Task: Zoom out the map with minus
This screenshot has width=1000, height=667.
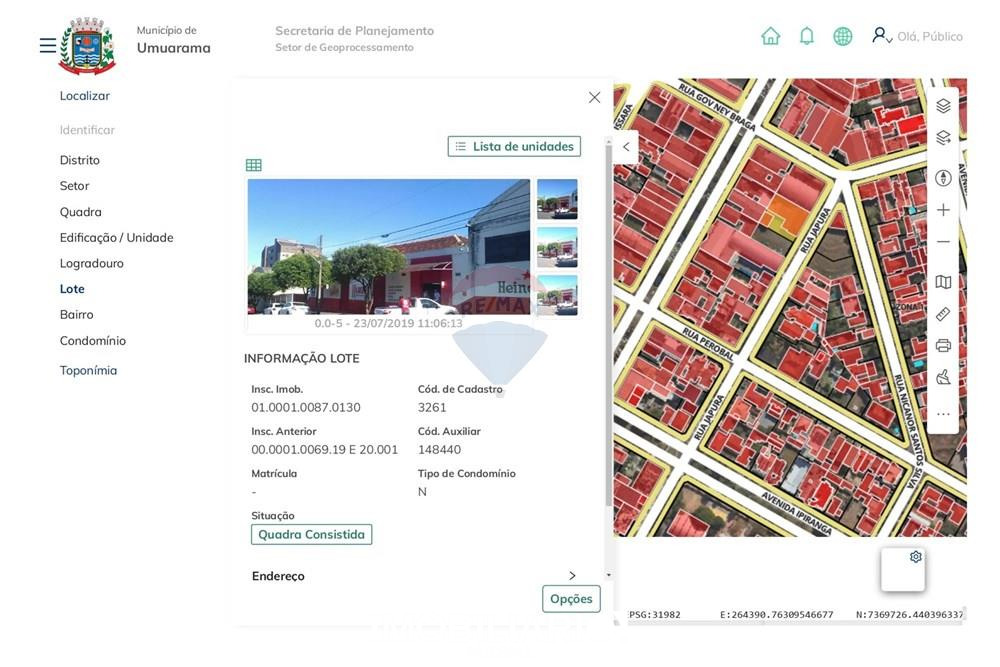Action: [943, 242]
